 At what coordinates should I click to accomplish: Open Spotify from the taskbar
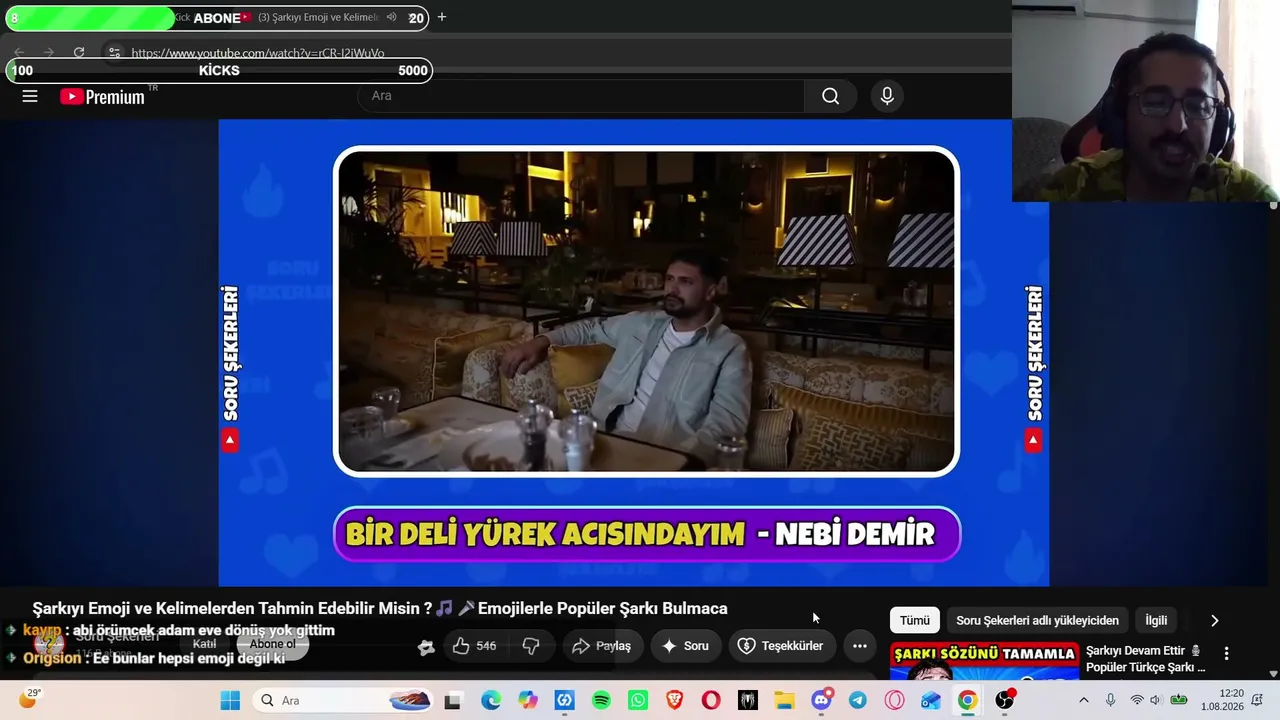point(601,700)
